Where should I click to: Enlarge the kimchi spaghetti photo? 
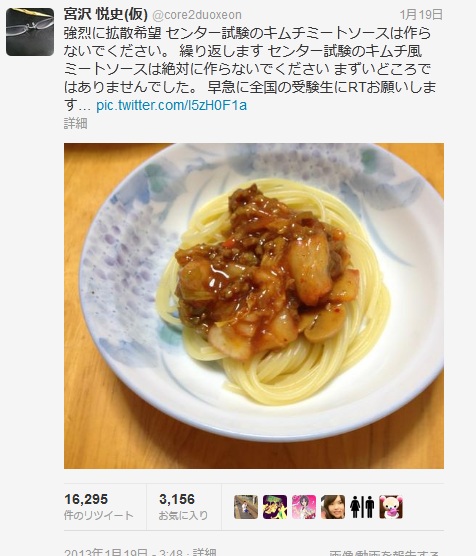(x=254, y=306)
